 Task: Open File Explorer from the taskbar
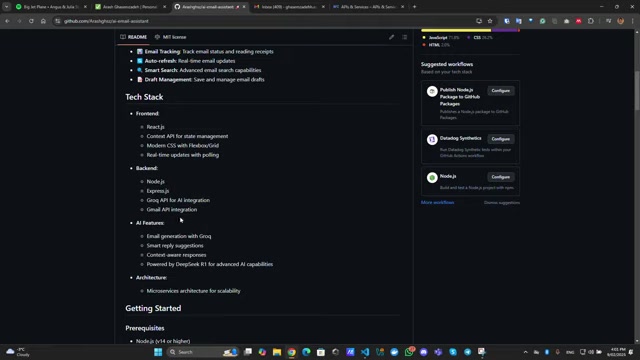point(277,352)
